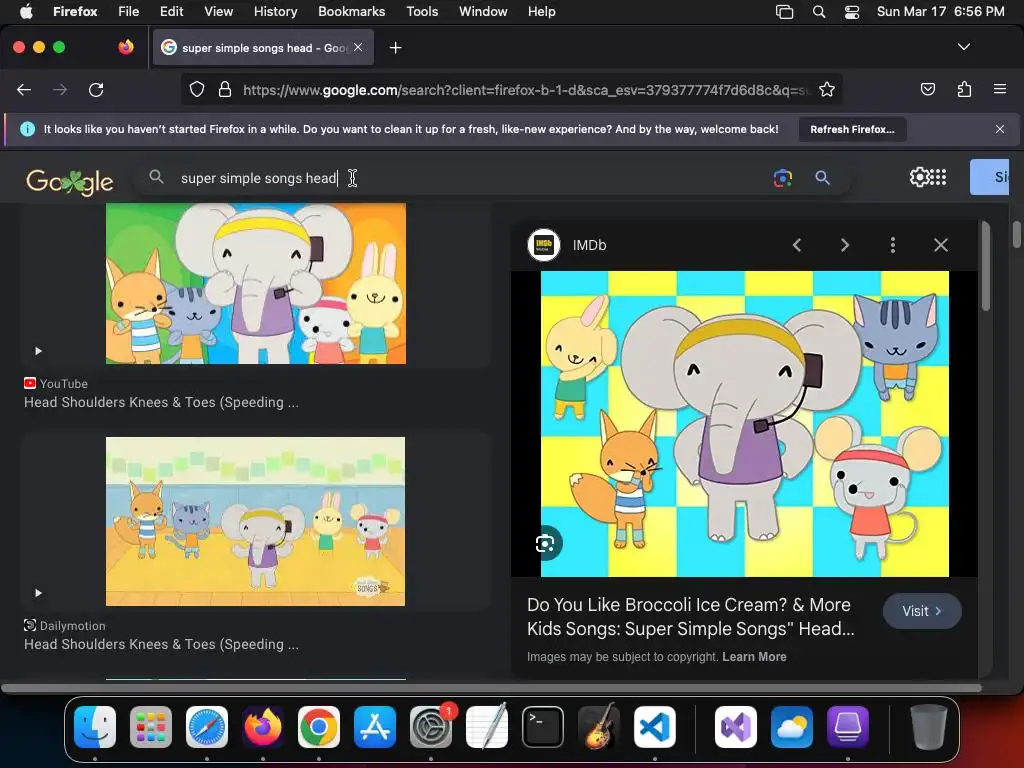Bookmark this page with the star

[827, 89]
